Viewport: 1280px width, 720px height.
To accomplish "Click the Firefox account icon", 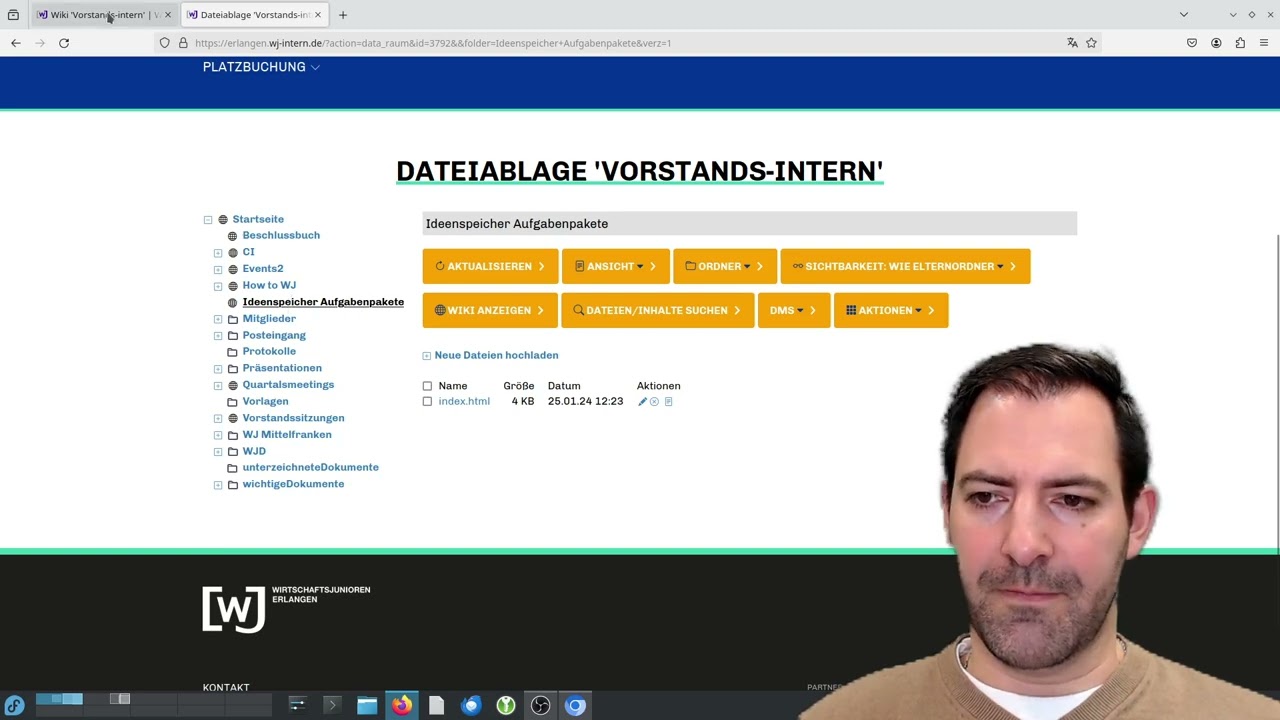I will tap(1216, 43).
